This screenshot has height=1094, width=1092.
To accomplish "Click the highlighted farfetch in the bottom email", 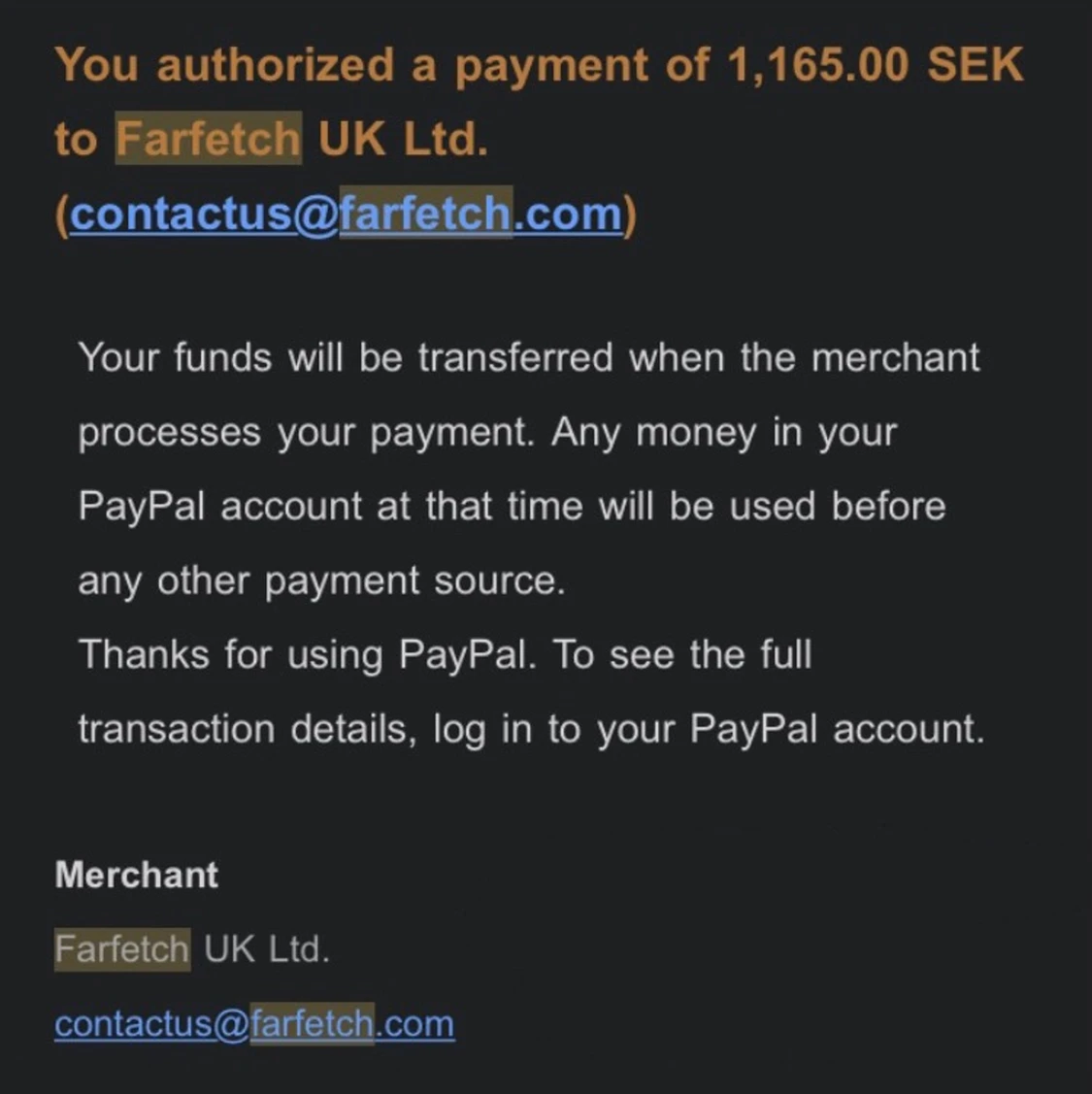I will (312, 1023).
